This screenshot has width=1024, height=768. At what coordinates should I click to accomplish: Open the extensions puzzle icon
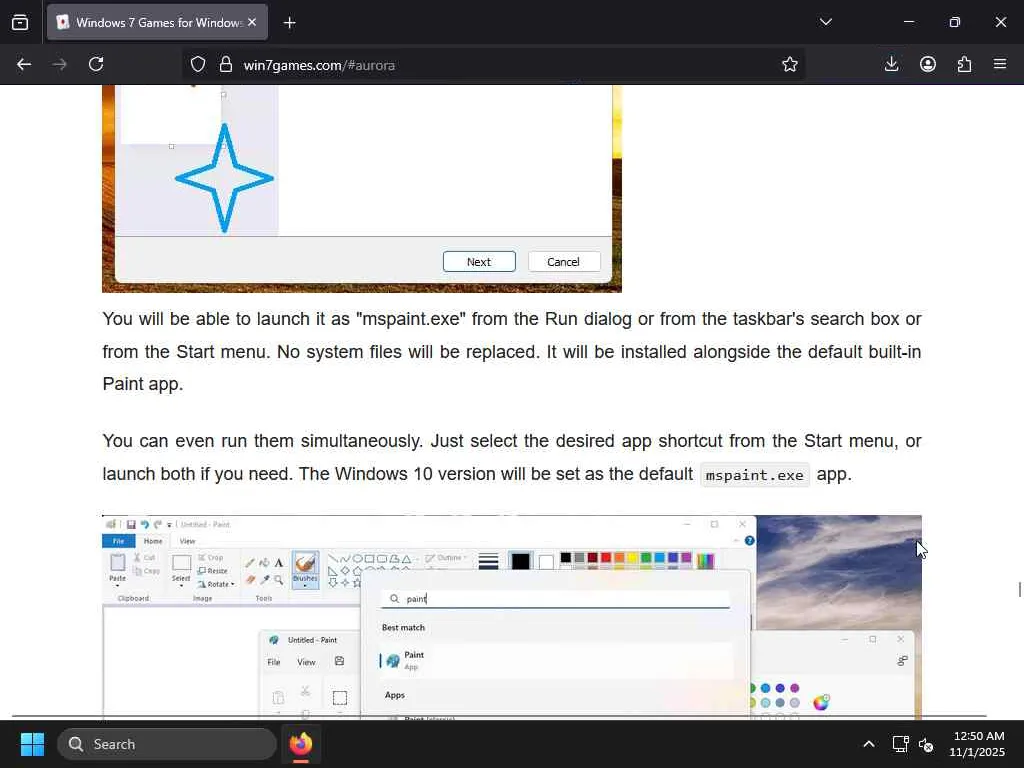tap(964, 64)
